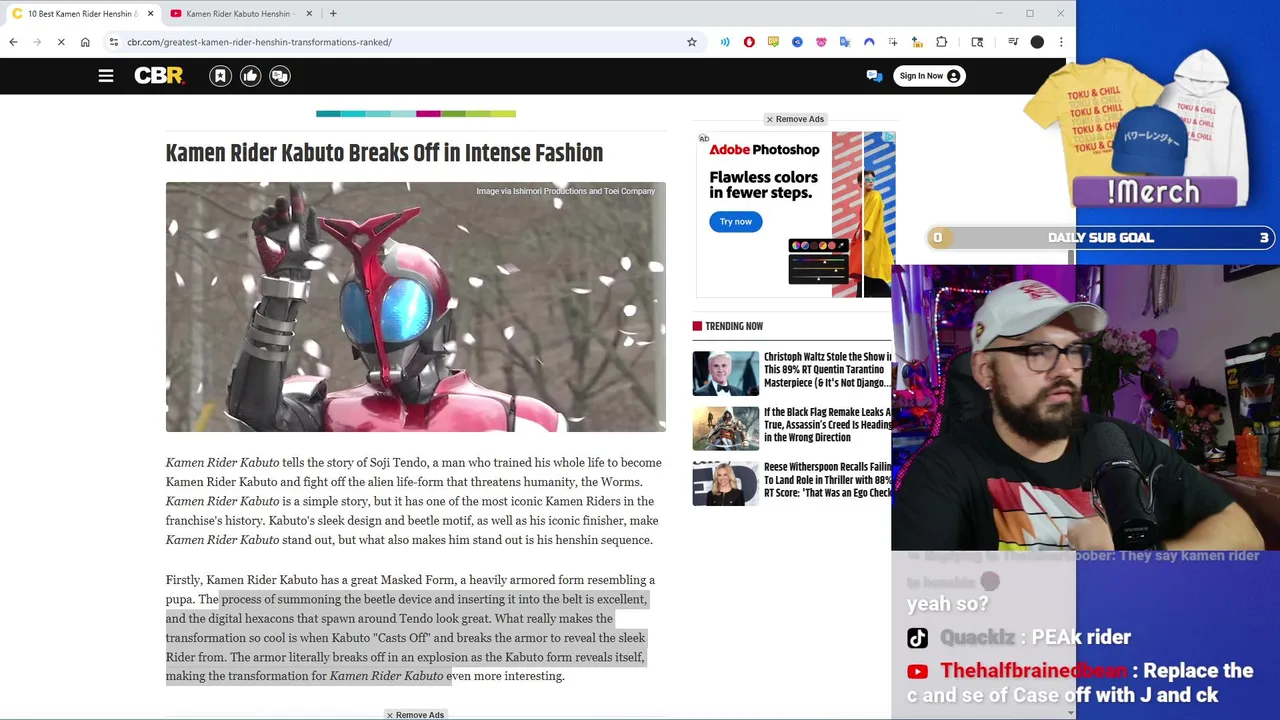
Task: Click the TikTok icon in stream chat
Action: (x=917, y=638)
